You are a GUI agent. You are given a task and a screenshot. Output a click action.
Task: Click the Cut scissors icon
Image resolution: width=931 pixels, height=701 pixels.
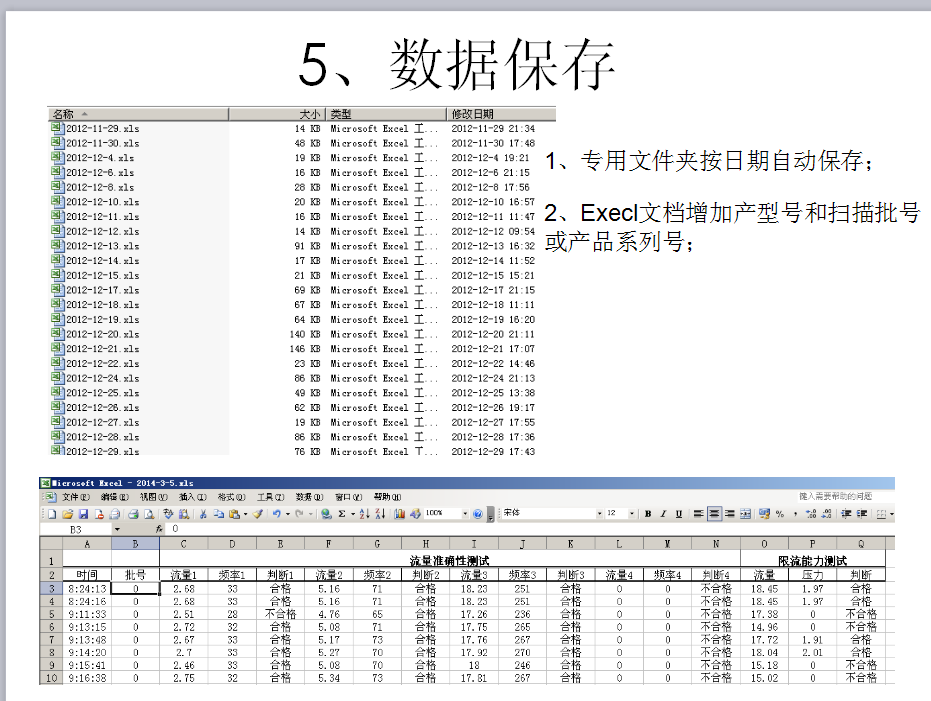coord(203,514)
